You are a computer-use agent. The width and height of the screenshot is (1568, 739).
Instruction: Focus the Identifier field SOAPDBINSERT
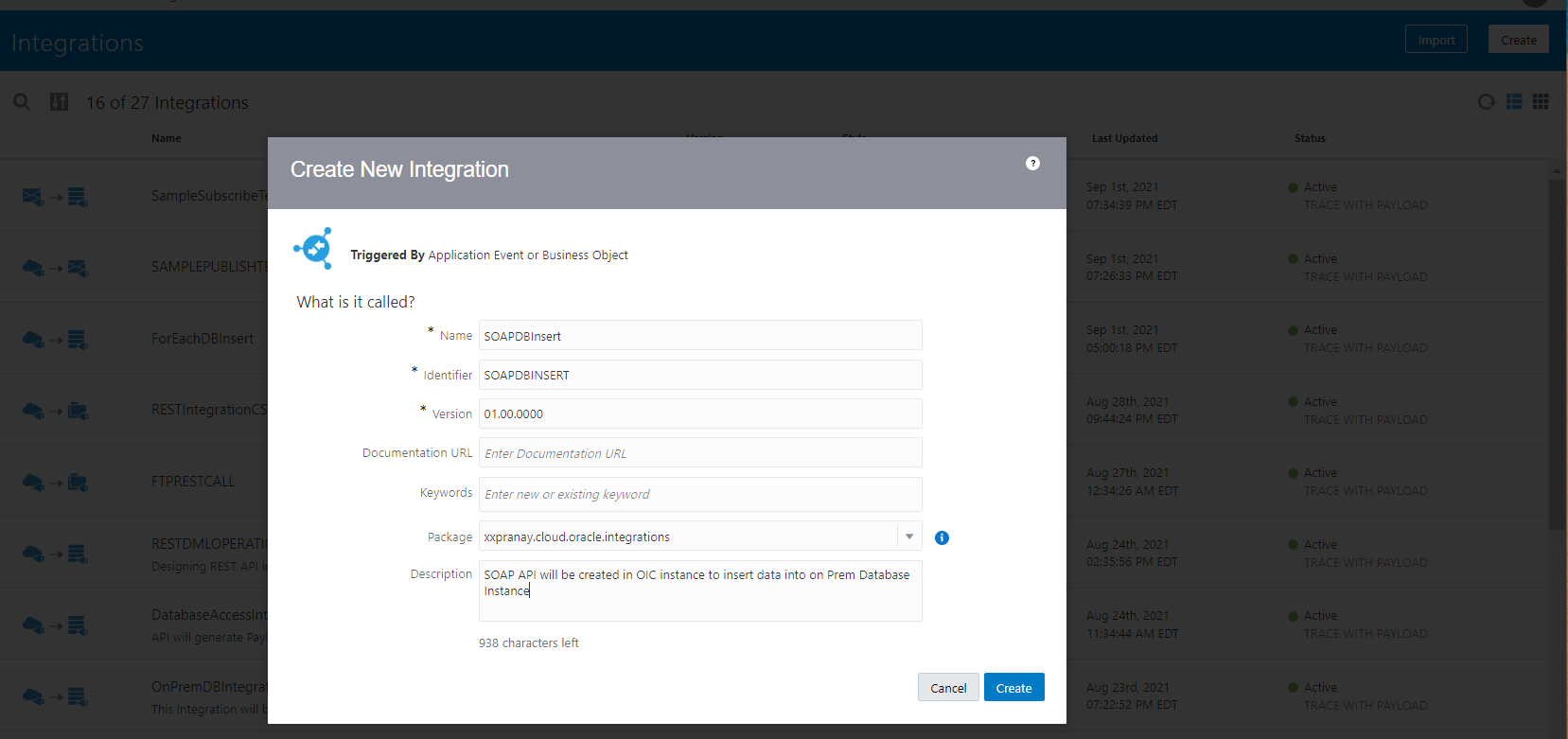(700, 375)
